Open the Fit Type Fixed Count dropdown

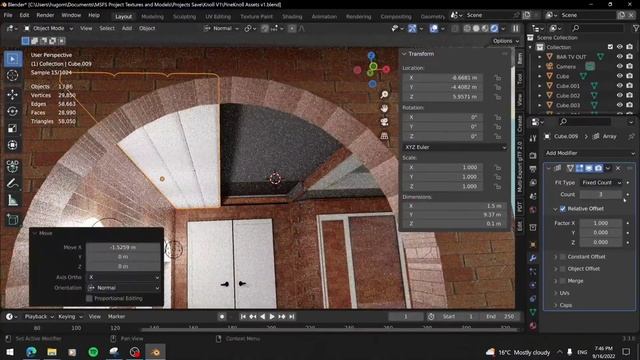point(601,182)
